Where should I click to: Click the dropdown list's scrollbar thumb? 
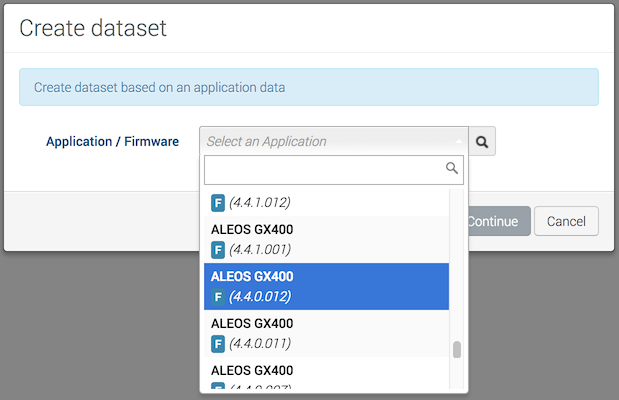(457, 349)
